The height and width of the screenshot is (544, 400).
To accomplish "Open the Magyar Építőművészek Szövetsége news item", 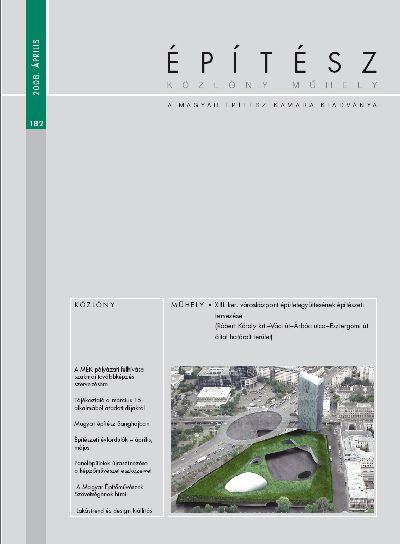I will click(109, 491).
